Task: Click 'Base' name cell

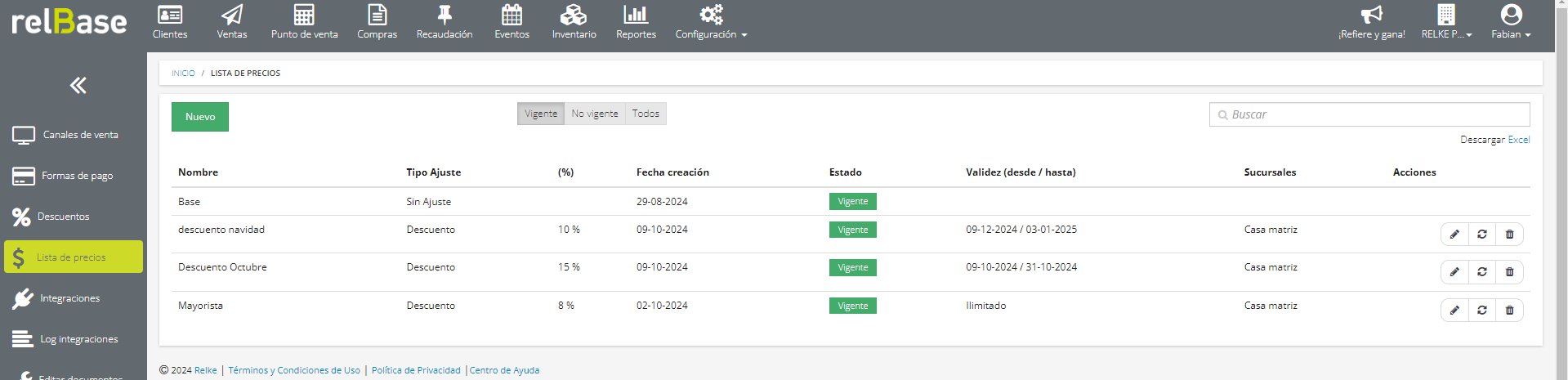Action: (189, 202)
